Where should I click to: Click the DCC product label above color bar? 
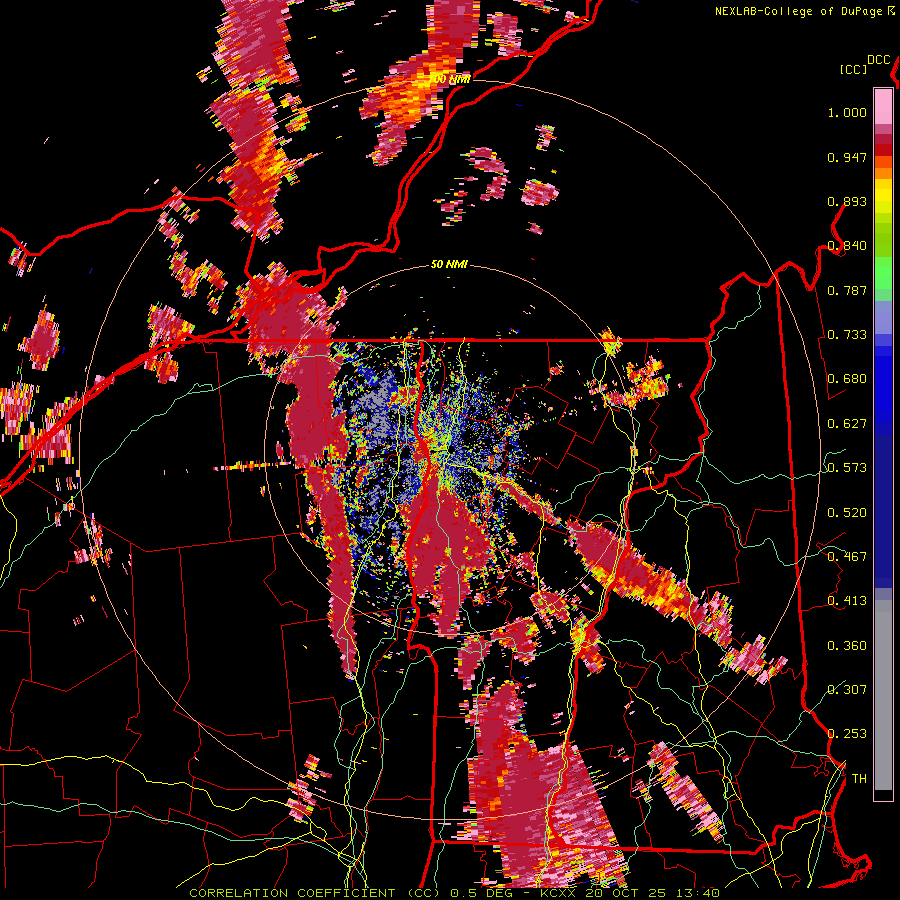[878, 60]
